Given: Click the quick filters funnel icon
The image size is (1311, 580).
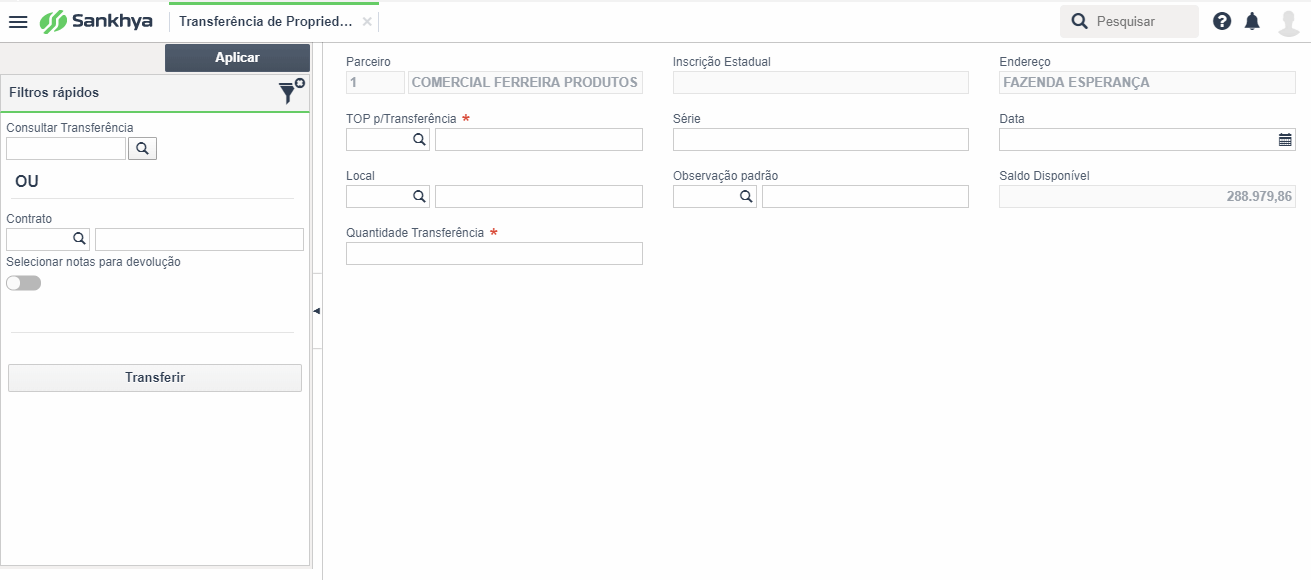Looking at the screenshot, I should 290,92.
